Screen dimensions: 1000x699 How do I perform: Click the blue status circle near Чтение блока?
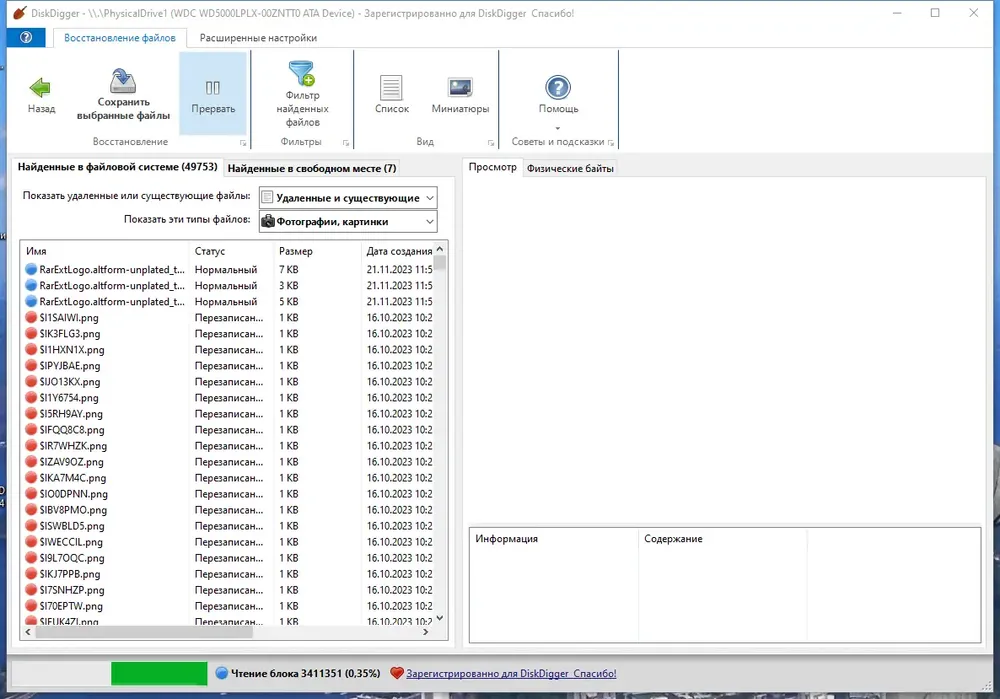(221, 673)
